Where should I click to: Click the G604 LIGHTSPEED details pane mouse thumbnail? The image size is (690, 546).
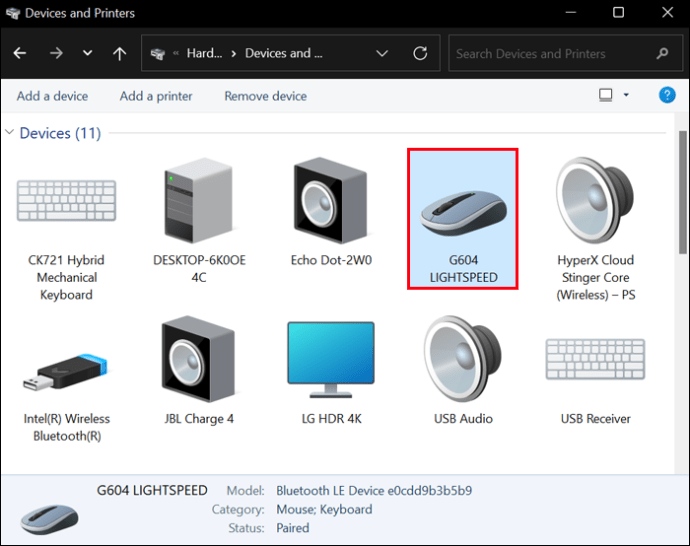pos(49,519)
